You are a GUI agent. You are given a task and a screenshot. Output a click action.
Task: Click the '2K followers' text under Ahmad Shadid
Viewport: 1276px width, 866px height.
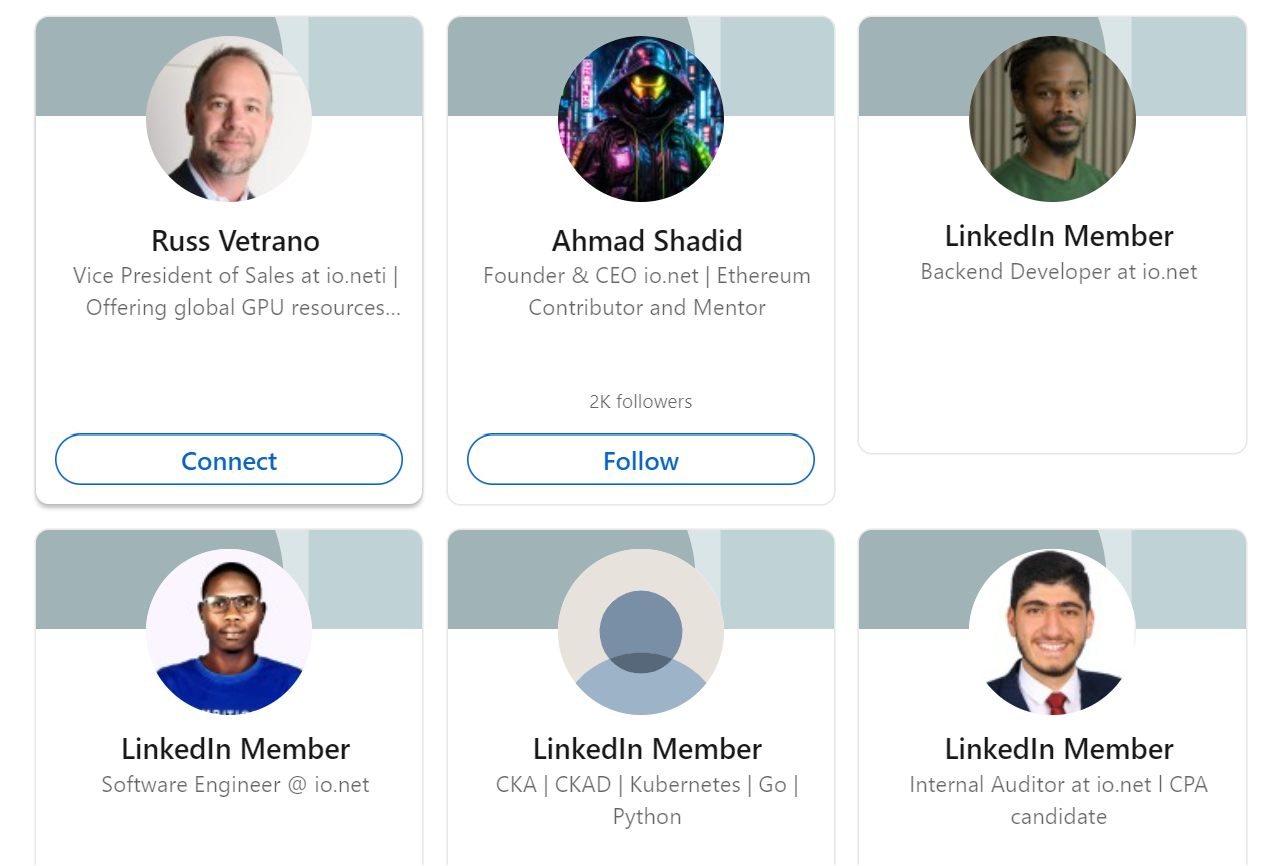640,401
